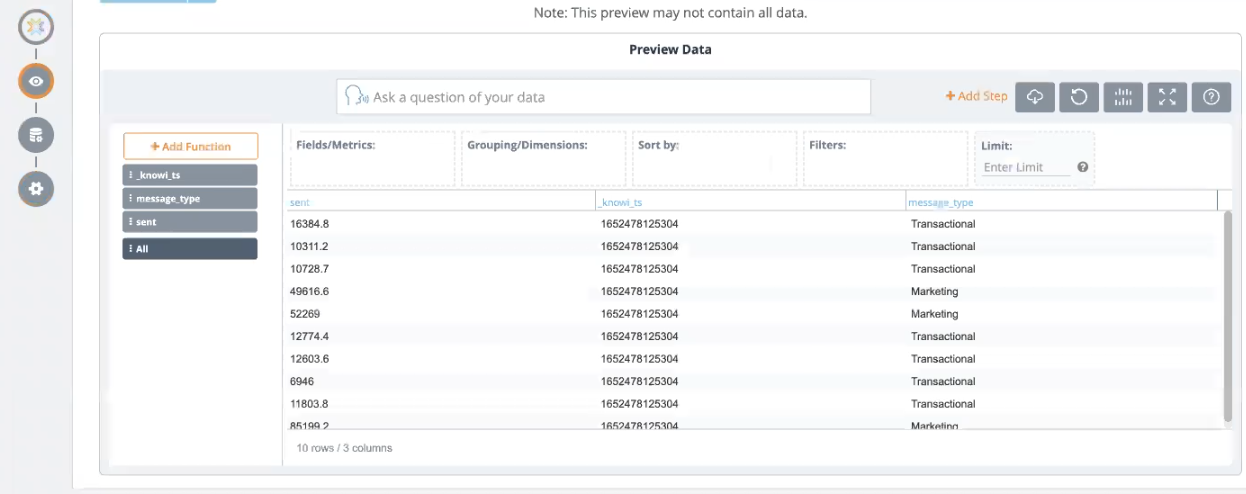Open help with the question mark button

pyautogui.click(x=1211, y=97)
